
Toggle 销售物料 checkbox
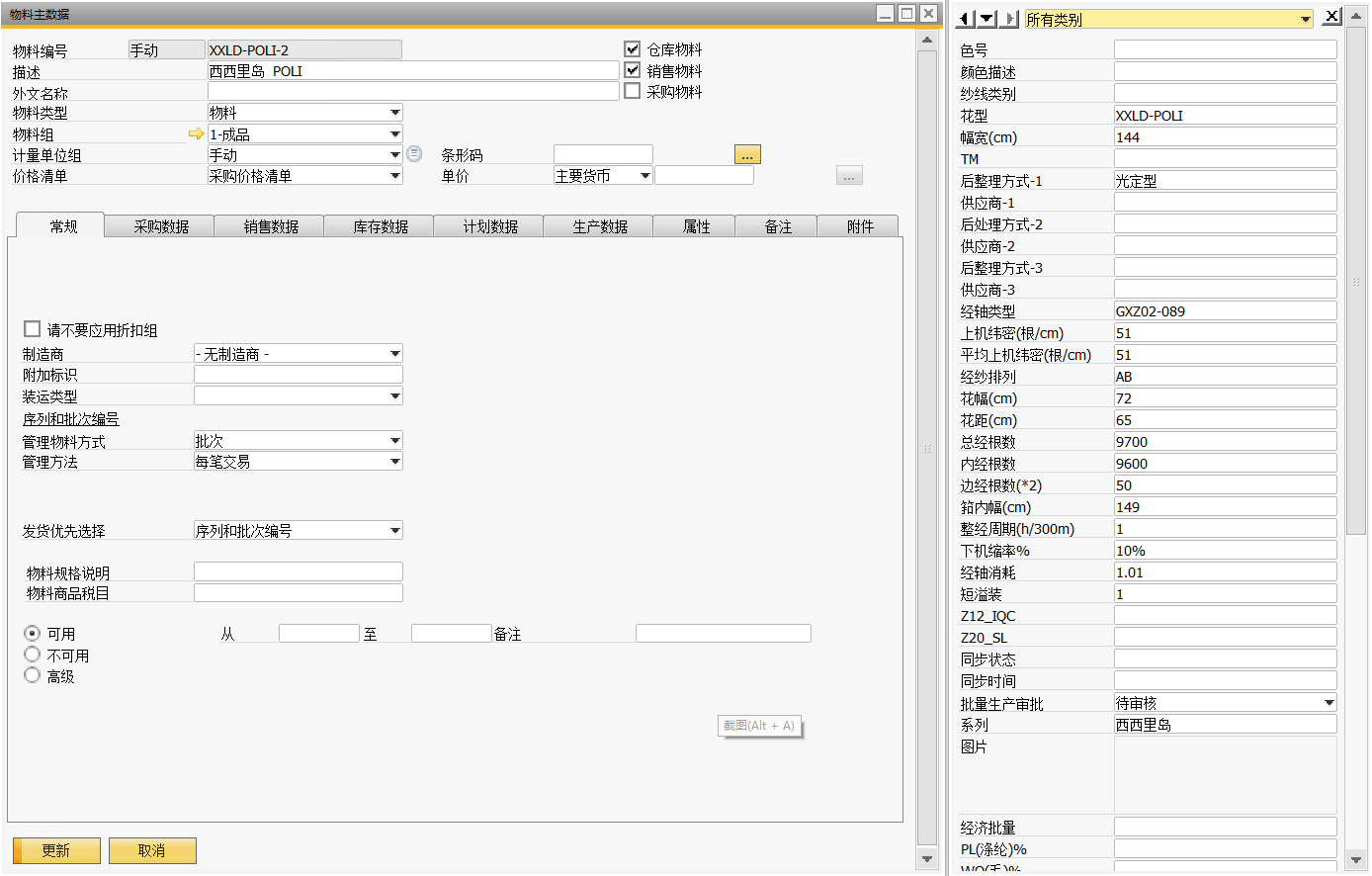(633, 70)
